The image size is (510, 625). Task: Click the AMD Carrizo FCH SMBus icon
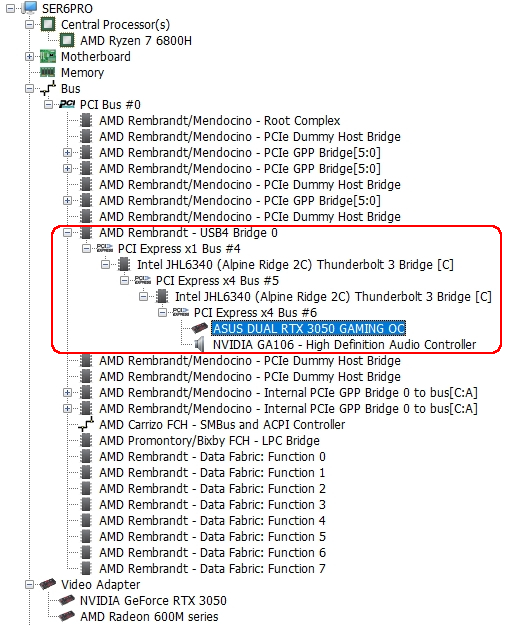point(86,424)
